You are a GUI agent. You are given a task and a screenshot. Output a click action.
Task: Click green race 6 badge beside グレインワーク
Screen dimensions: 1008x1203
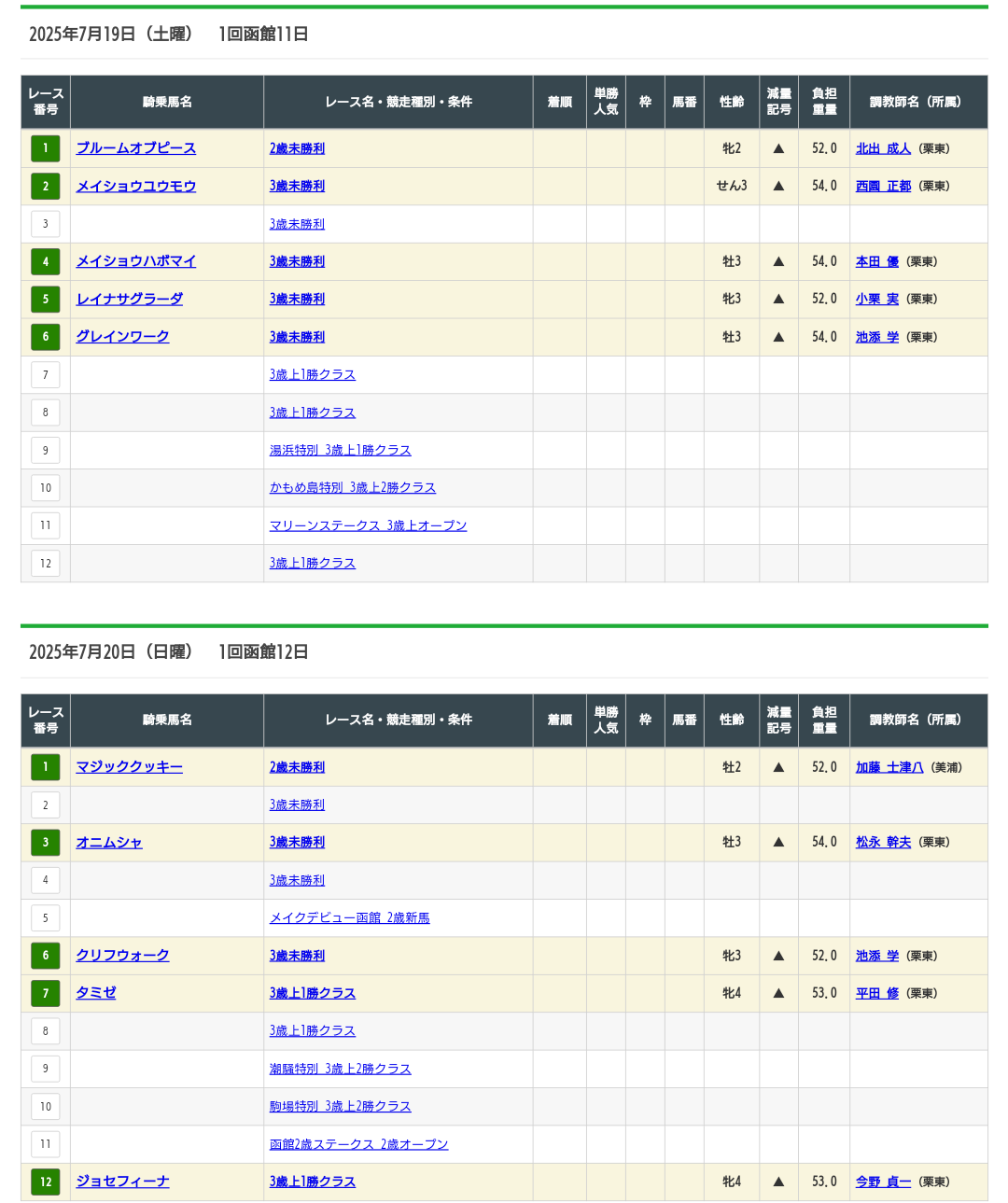click(45, 337)
